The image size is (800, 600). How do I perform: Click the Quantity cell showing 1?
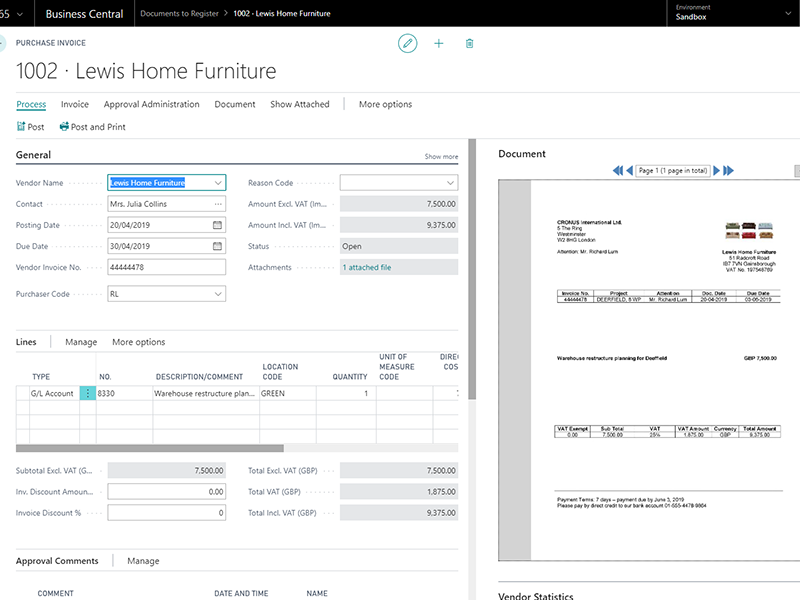coord(346,393)
